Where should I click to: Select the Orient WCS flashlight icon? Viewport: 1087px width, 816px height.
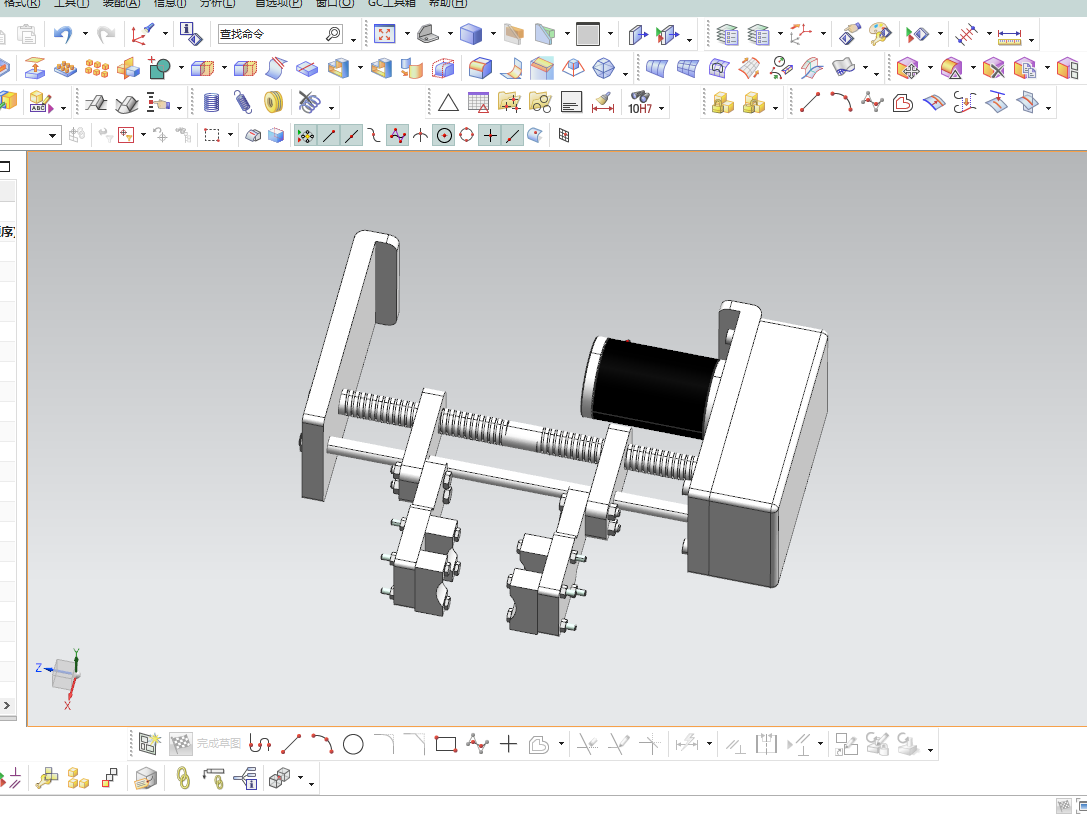tap(143, 33)
